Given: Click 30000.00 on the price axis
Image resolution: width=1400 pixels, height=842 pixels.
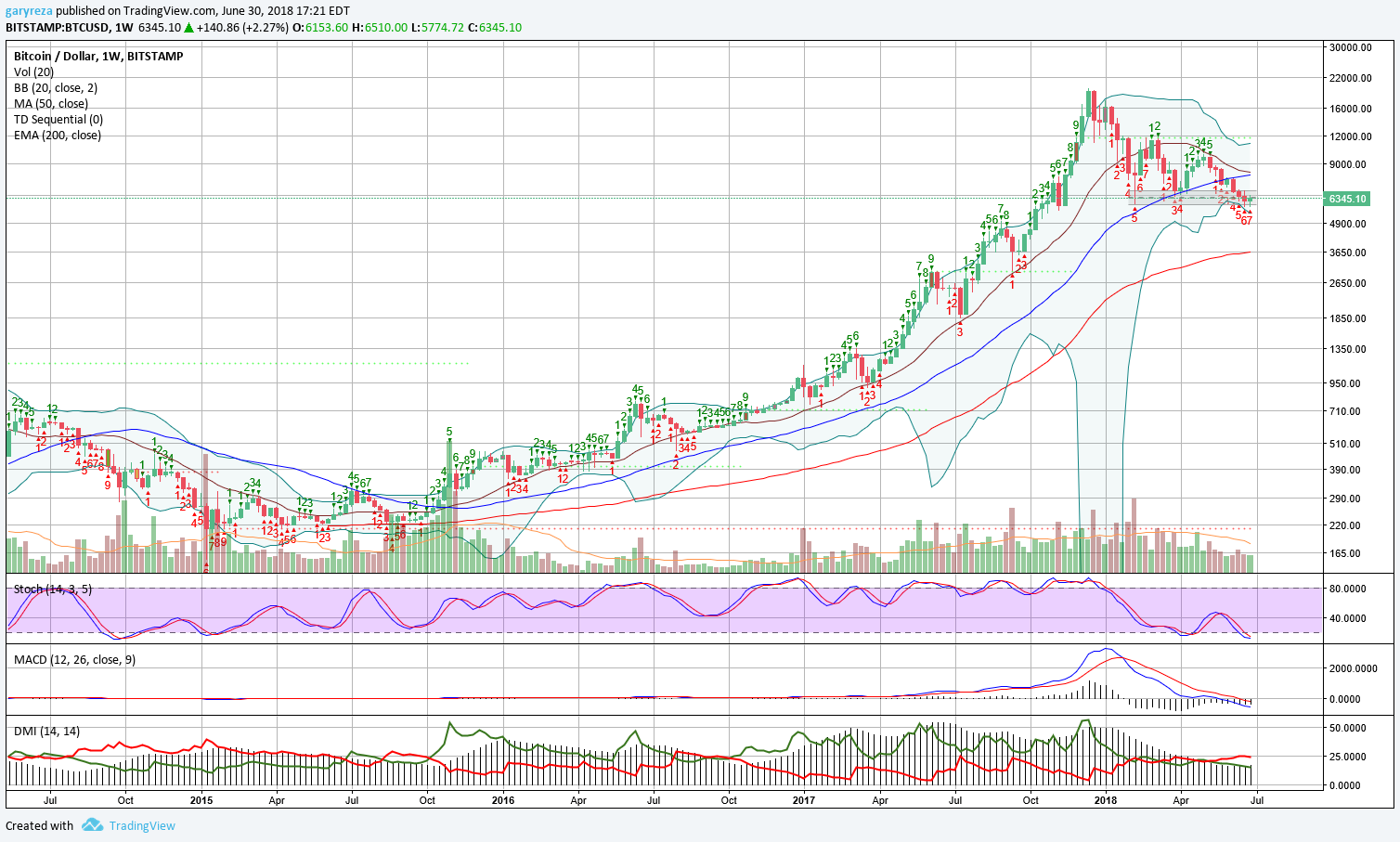Looking at the screenshot, I should (1350, 47).
